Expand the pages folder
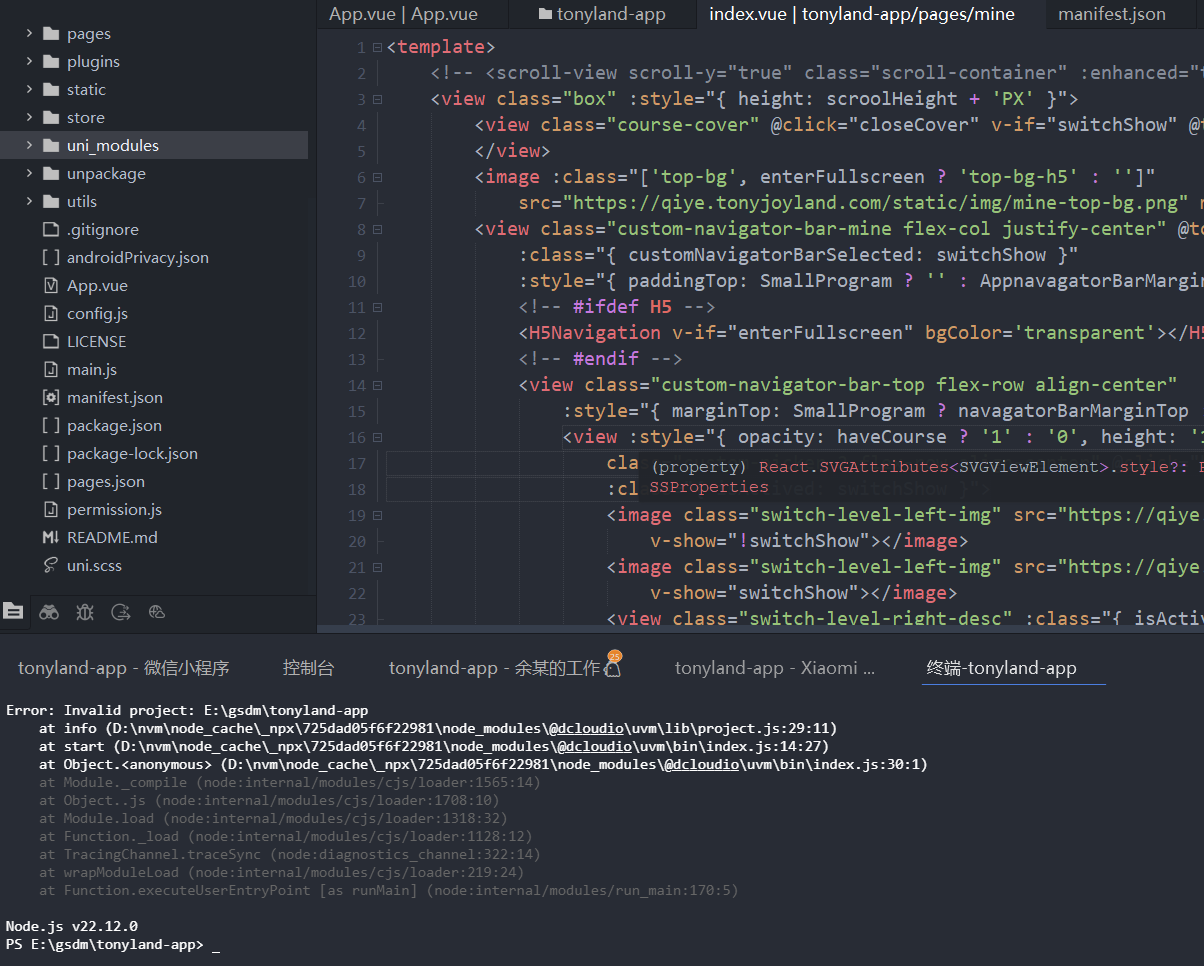The height and width of the screenshot is (966, 1204). coord(29,33)
